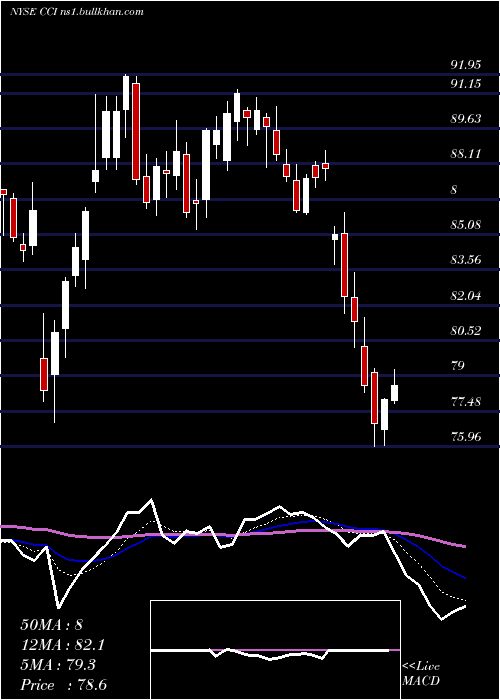Click the 89.63 price level label
Viewport: 500px width, 700px height.
tap(466, 118)
